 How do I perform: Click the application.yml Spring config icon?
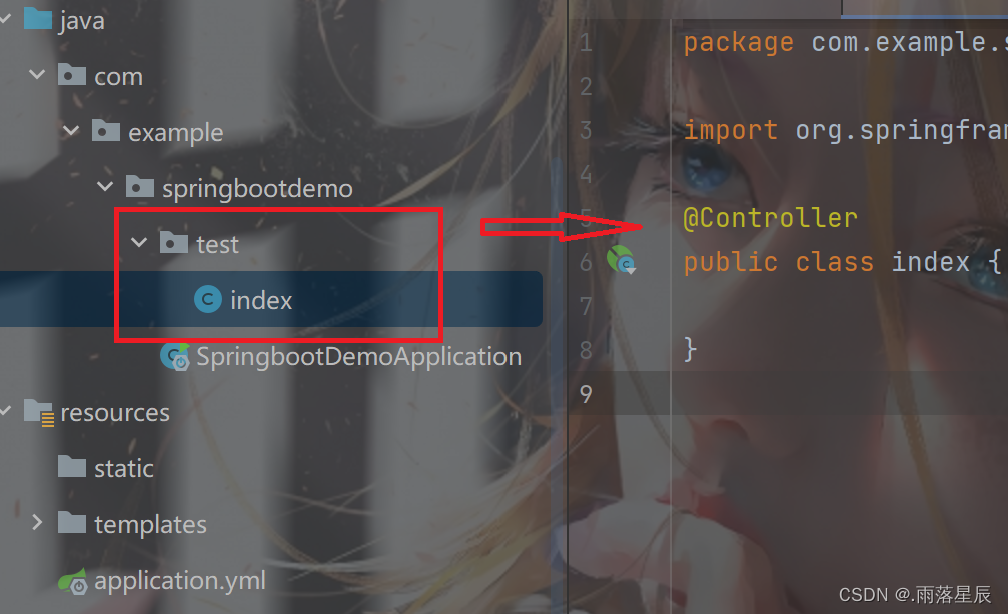click(x=73, y=581)
